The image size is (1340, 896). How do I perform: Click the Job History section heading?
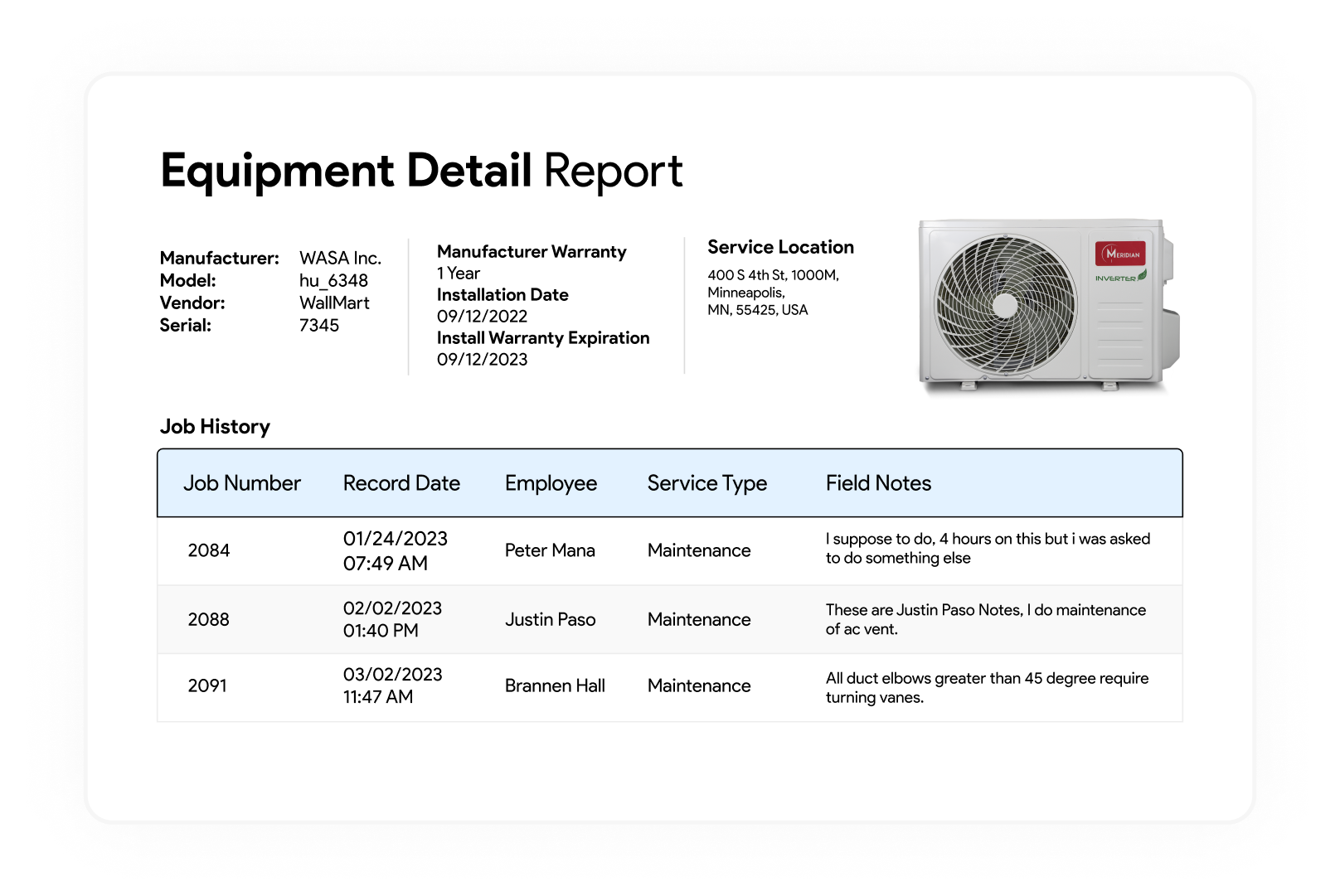(215, 427)
